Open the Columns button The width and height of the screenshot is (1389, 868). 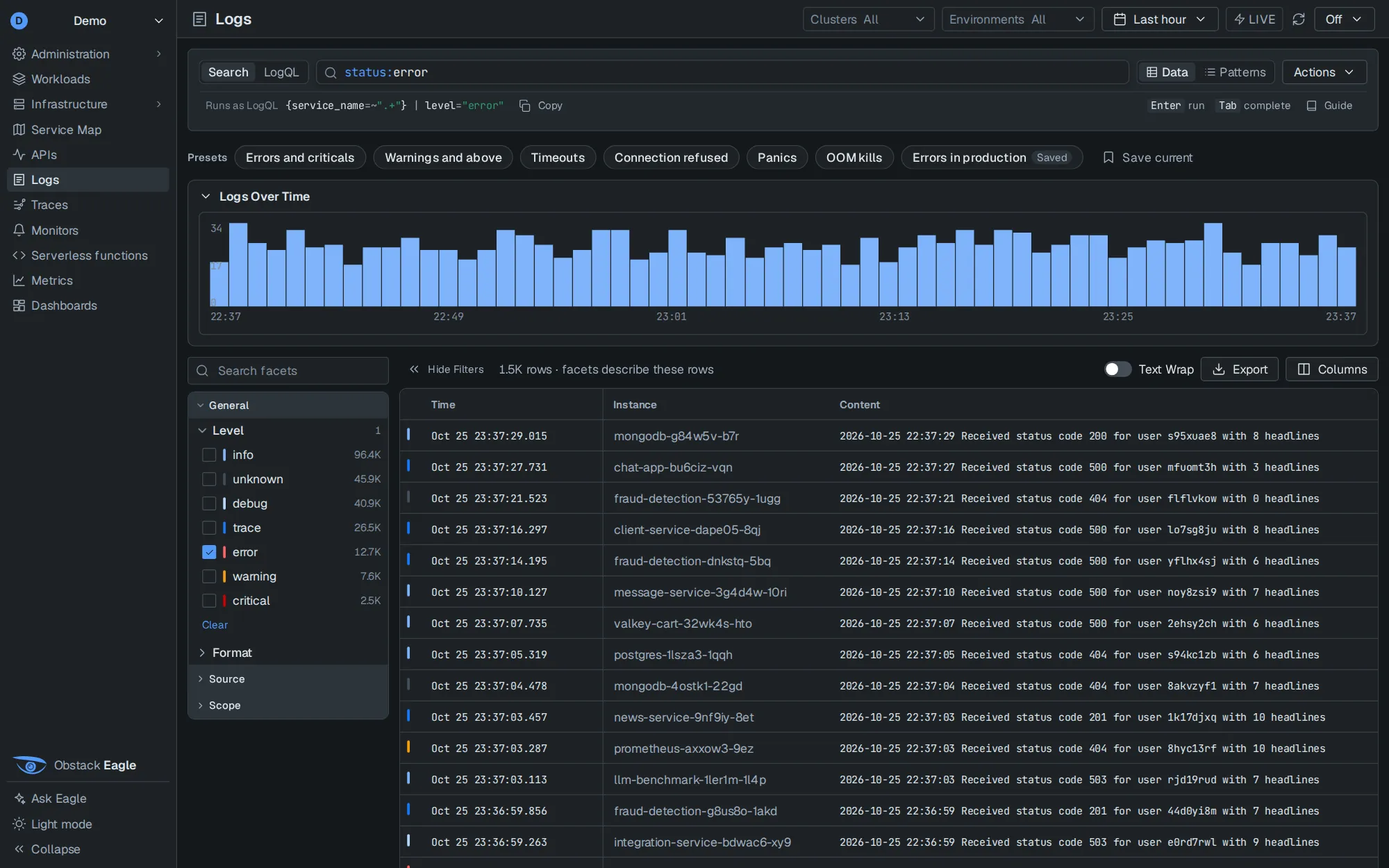1332,369
